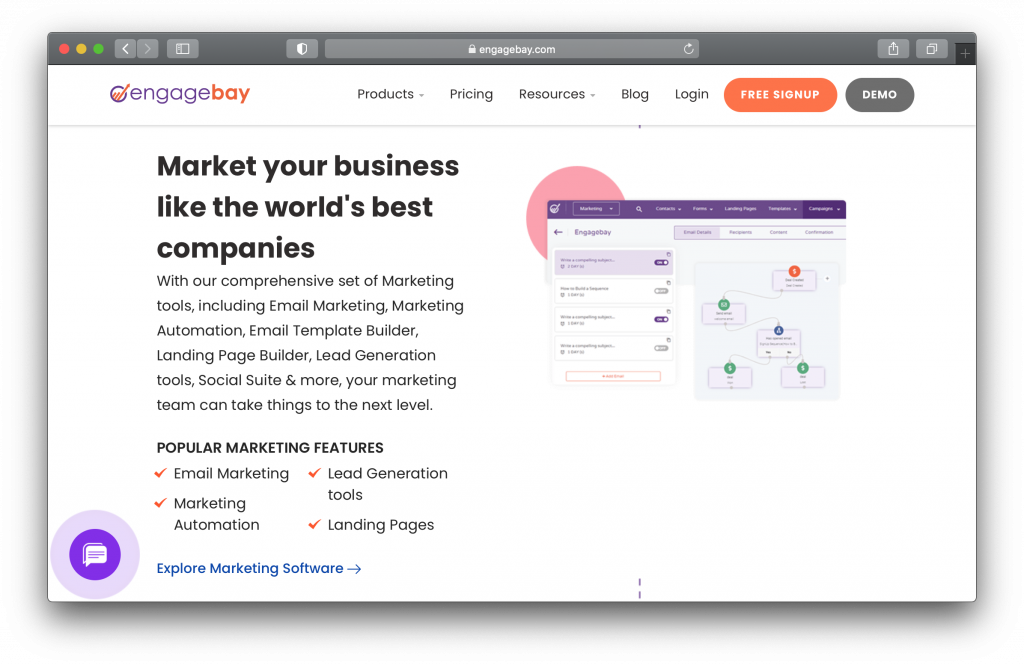
Task: Copy the How to Build a Sequence row
Action: pos(668,283)
